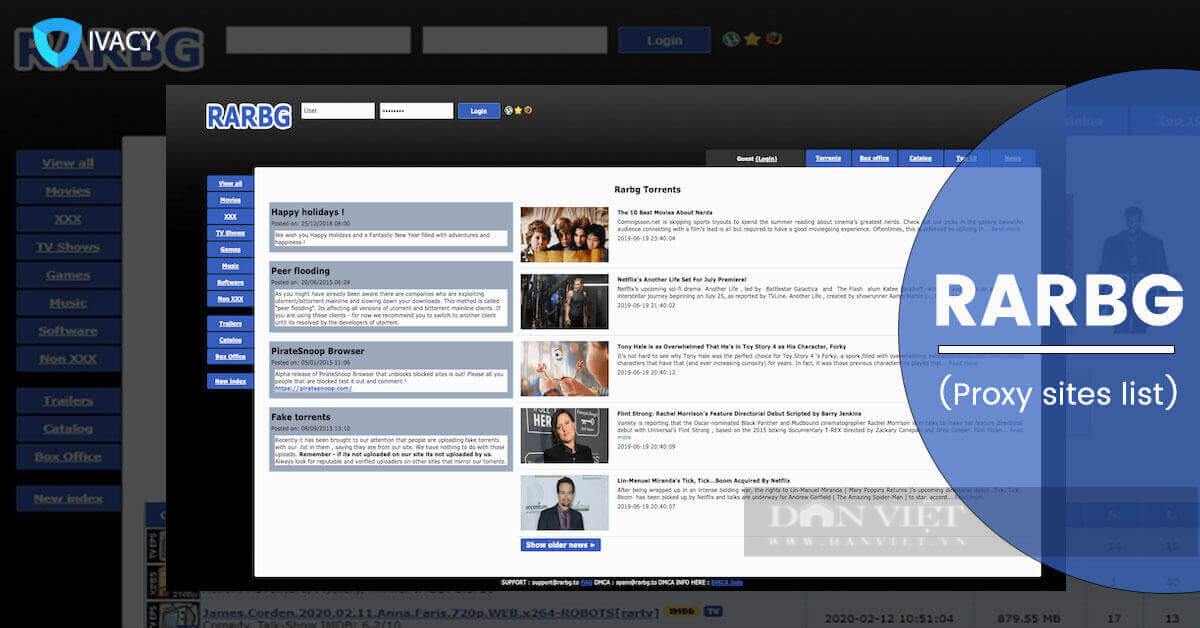Screen dimensions: 1200x628
Task: Click New index in the background window sidebar
Action: point(68,498)
